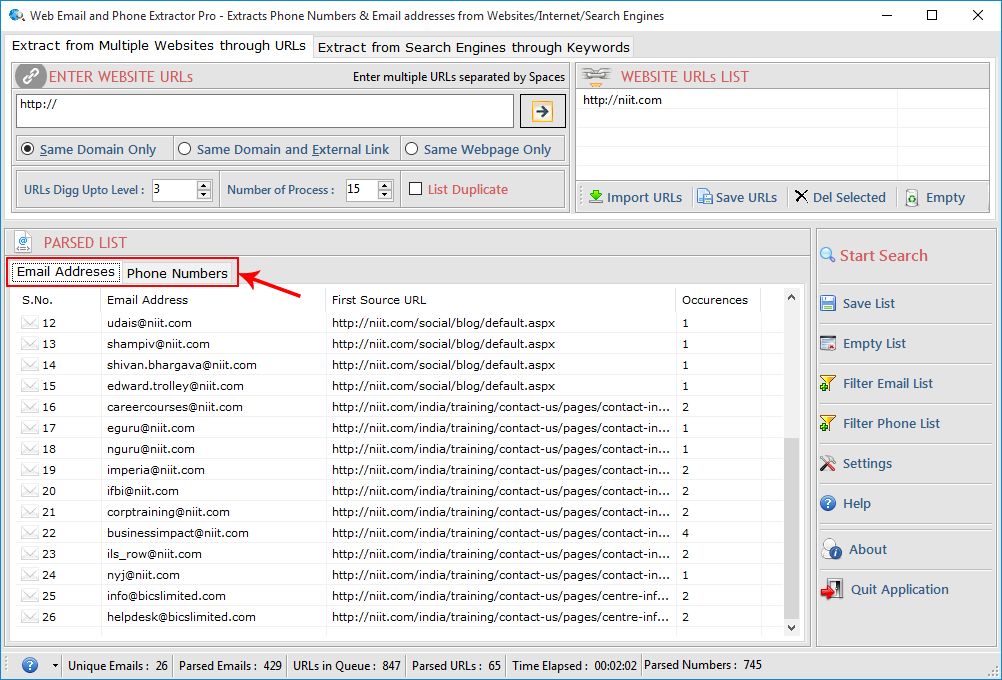Click the envelope icon on row 14
This screenshot has height=680, width=1002.
[x=29, y=364]
